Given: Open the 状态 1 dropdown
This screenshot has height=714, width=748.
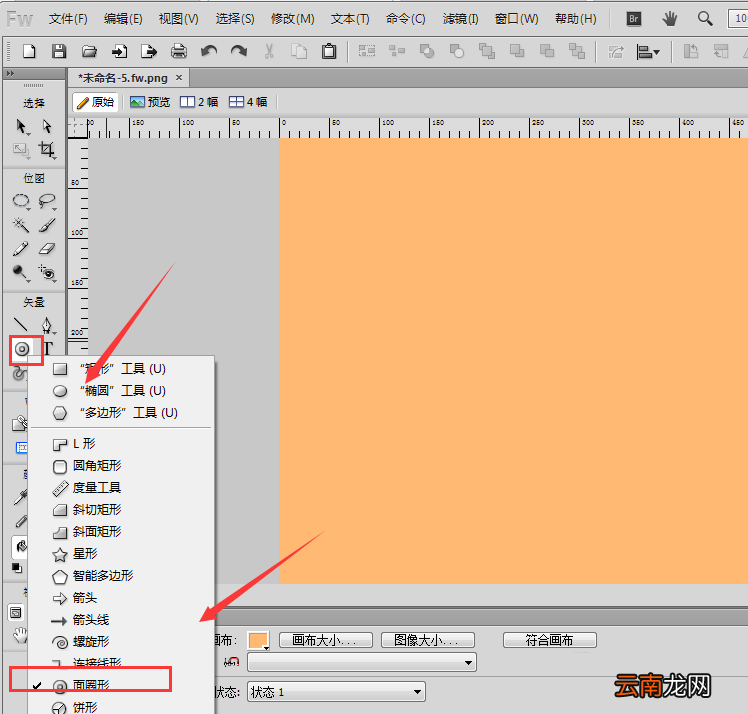Looking at the screenshot, I should pyautogui.click(x=336, y=692).
